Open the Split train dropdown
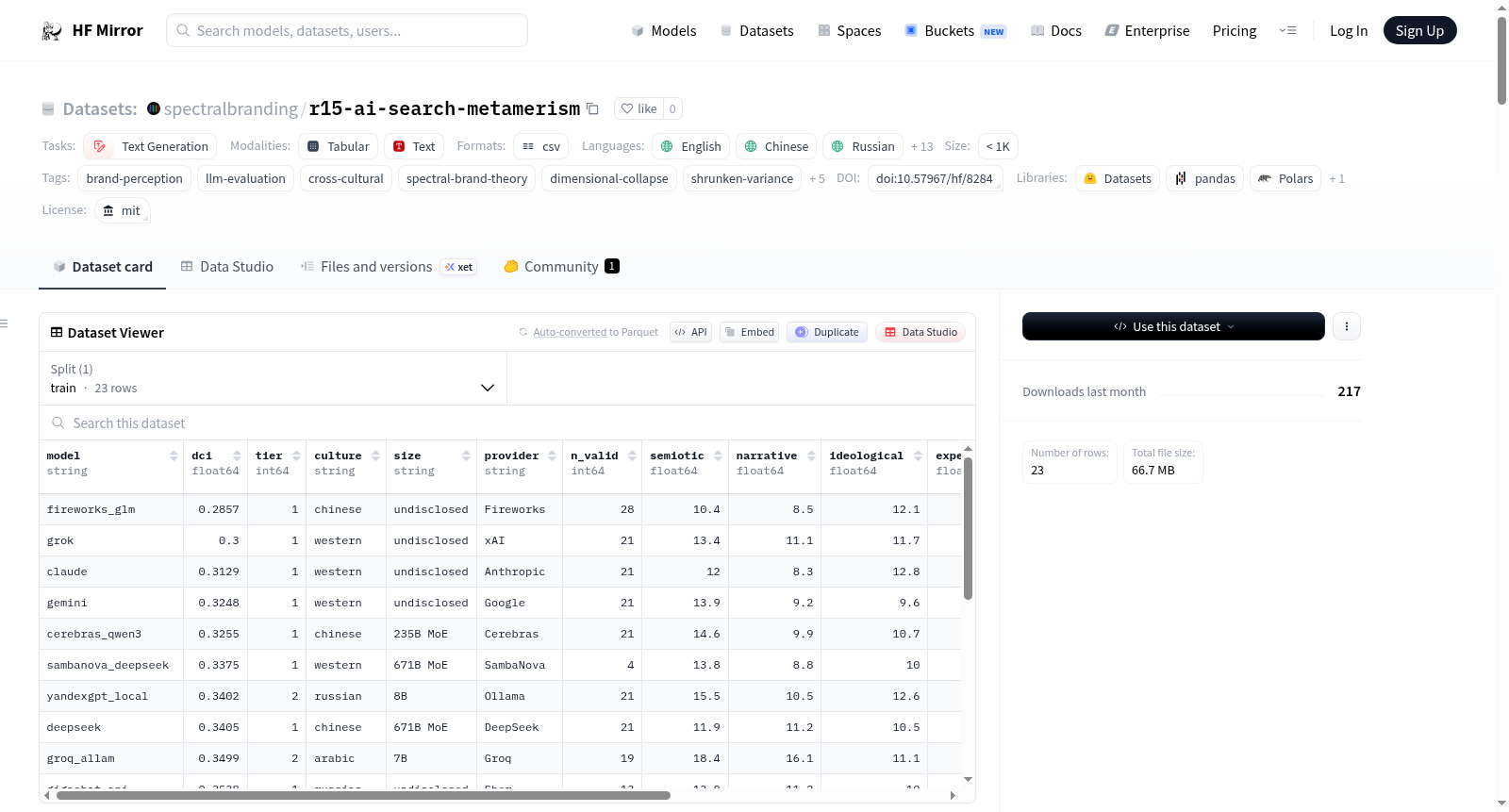 point(273,378)
